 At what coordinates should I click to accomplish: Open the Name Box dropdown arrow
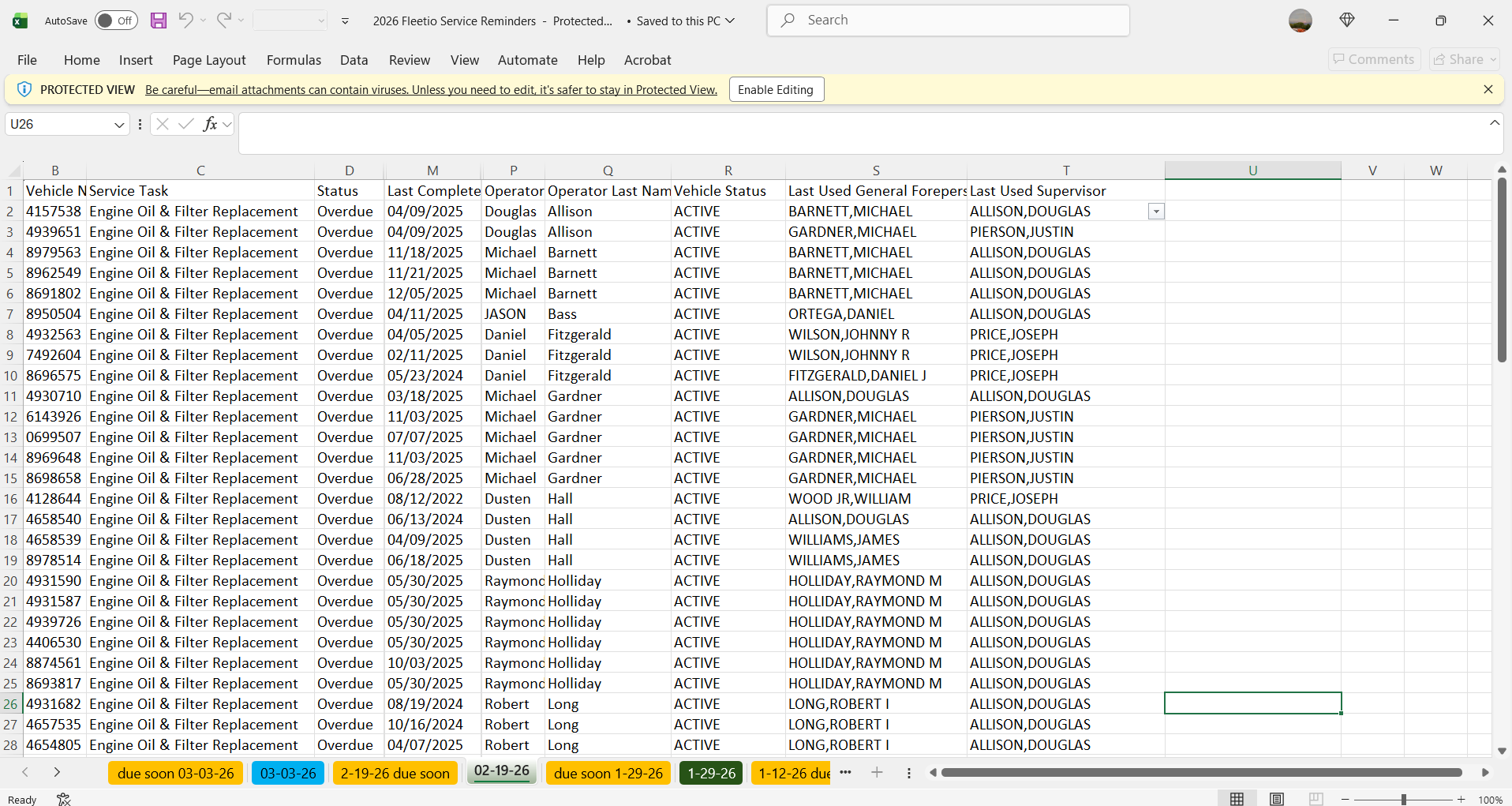pos(119,125)
